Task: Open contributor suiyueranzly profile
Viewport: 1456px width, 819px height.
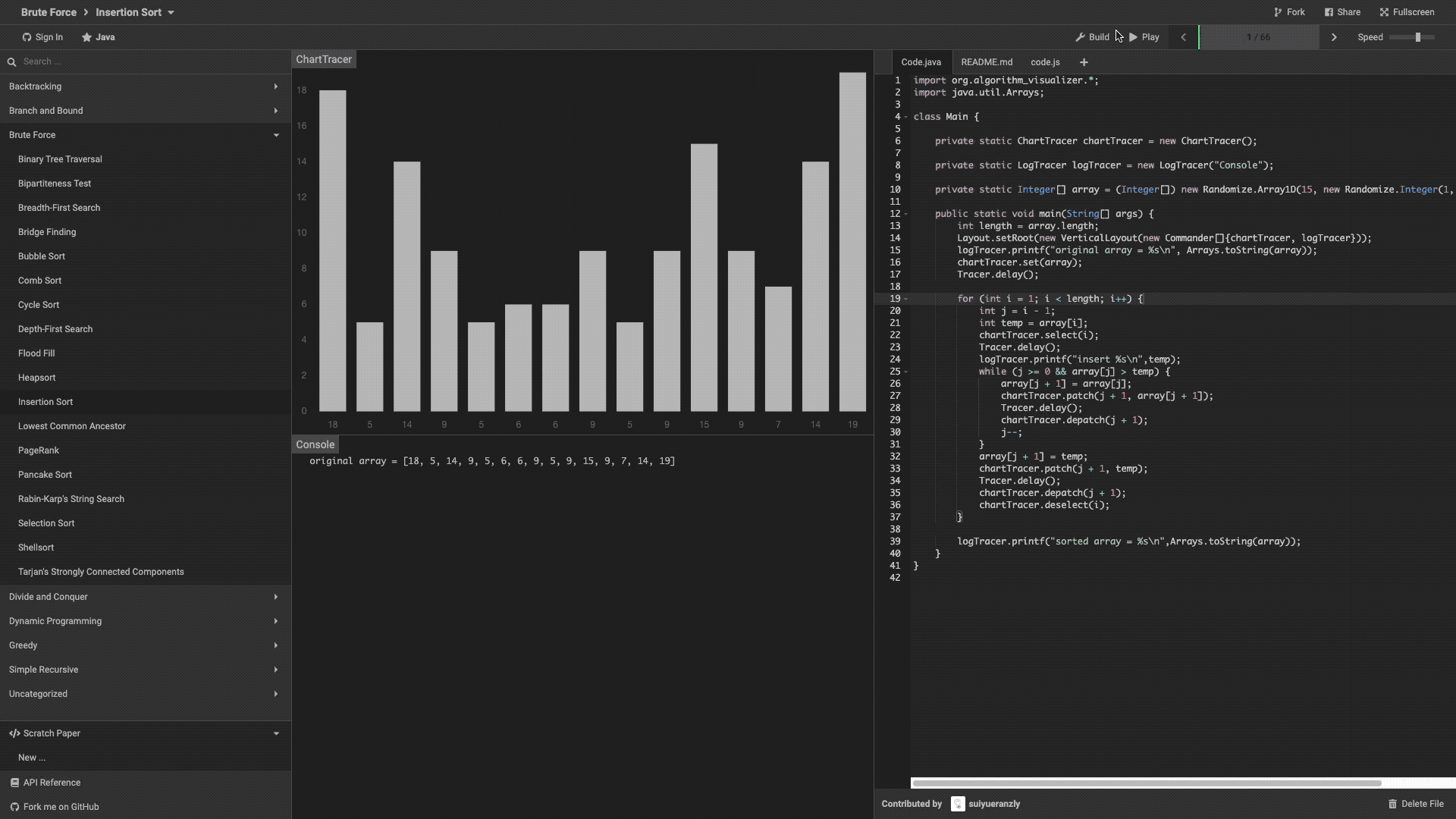Action: (x=994, y=804)
